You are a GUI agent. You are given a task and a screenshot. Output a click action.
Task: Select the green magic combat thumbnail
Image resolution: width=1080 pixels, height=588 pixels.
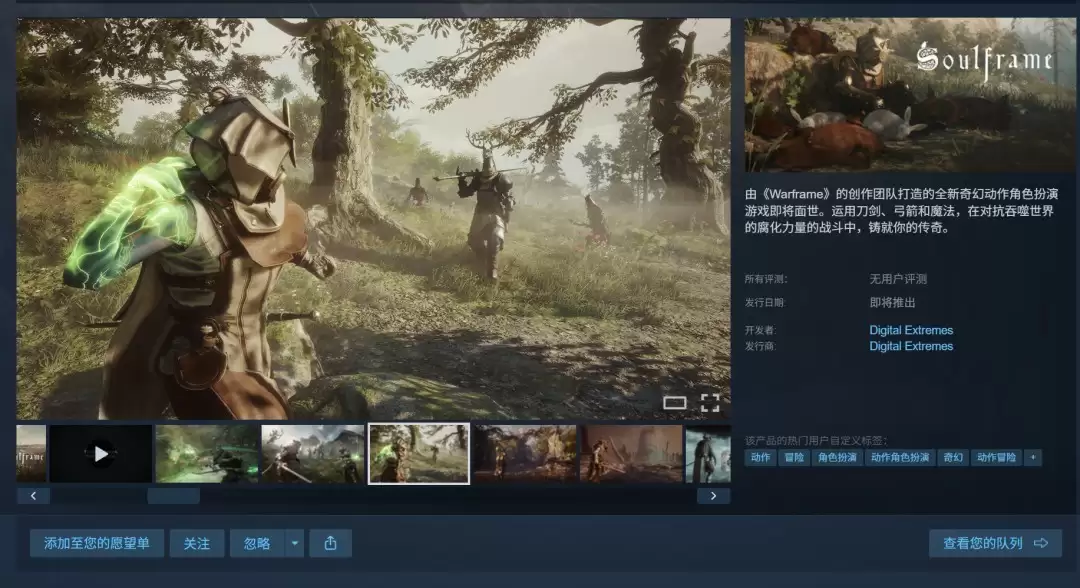click(207, 454)
